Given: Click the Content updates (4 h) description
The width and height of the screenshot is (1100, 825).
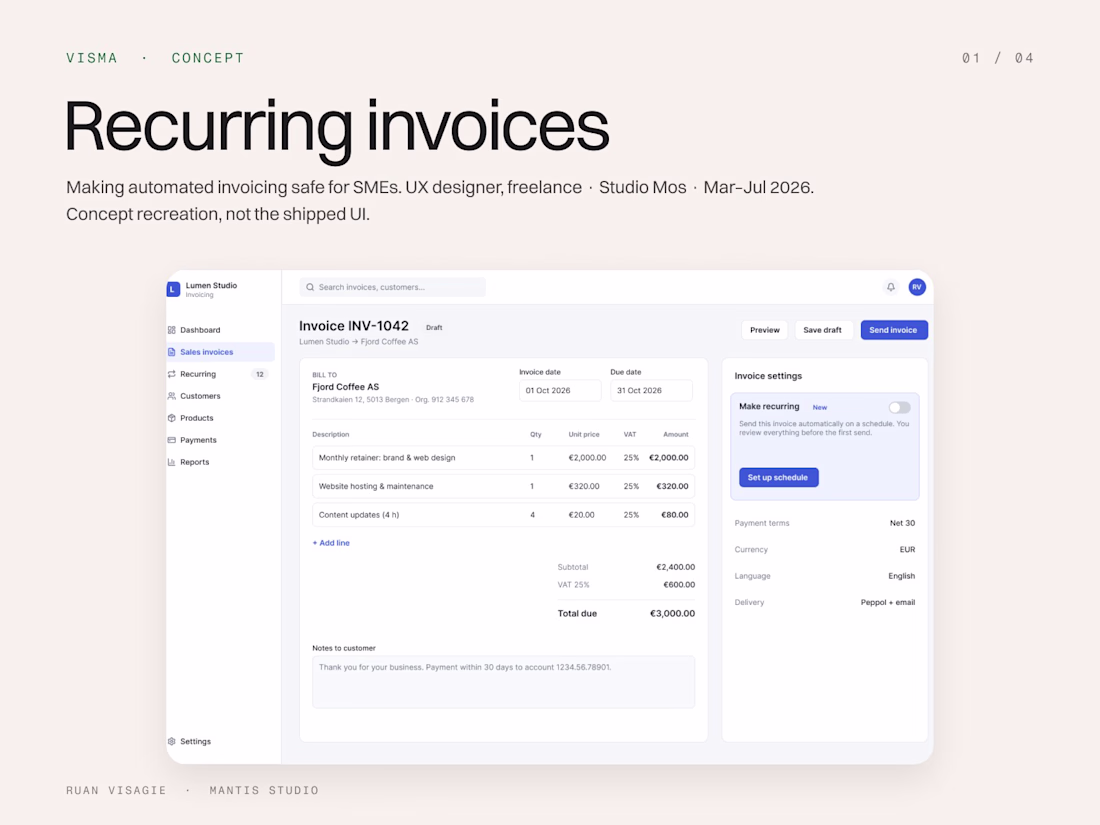Looking at the screenshot, I should pos(358,515).
